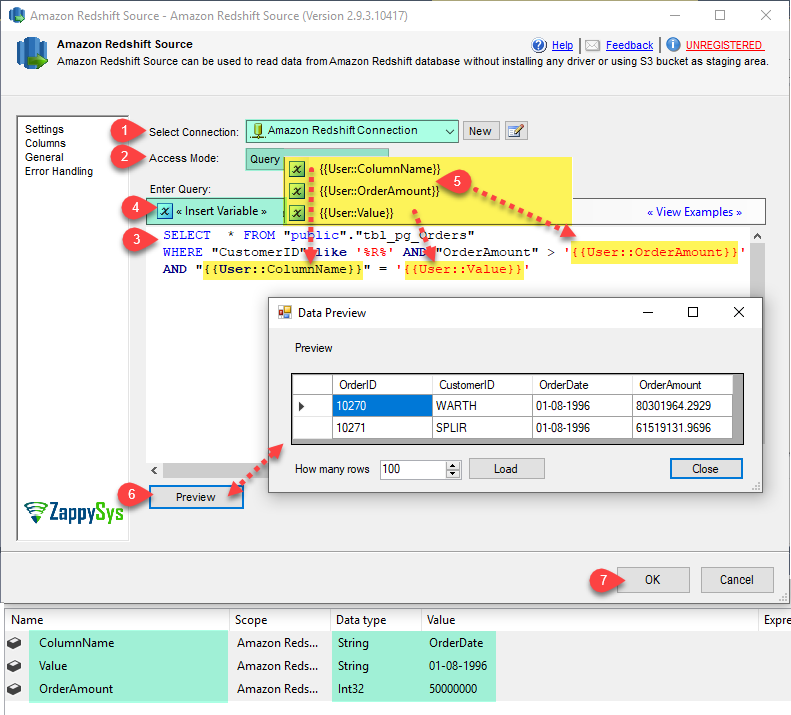791x715 pixels.
Task: Click the variable icon beside {{User::OrderAmount}}
Action: click(x=297, y=191)
